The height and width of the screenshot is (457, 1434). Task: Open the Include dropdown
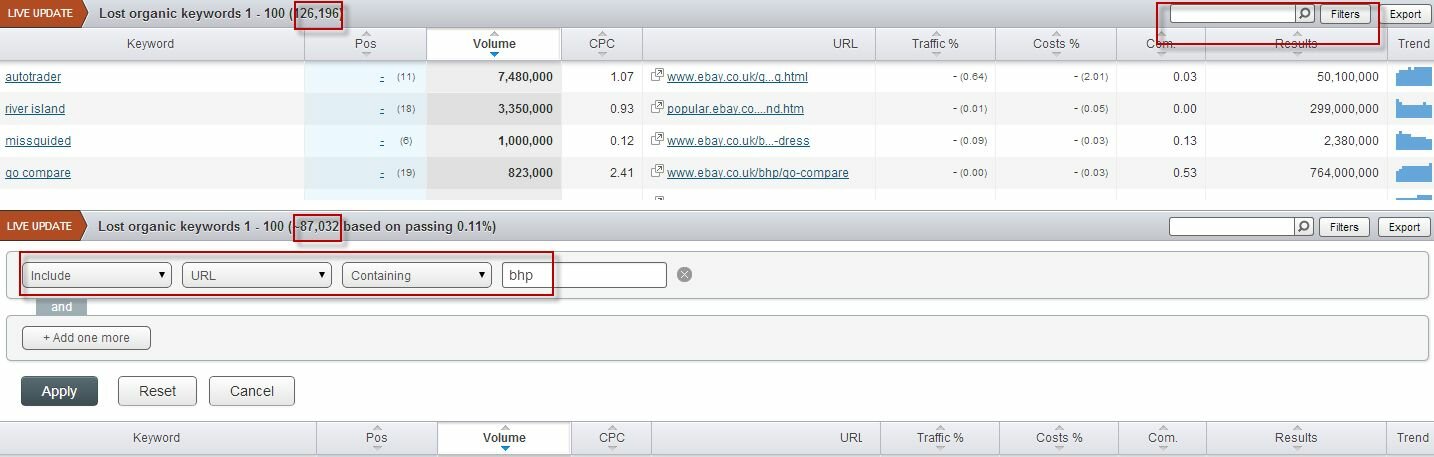click(x=97, y=275)
